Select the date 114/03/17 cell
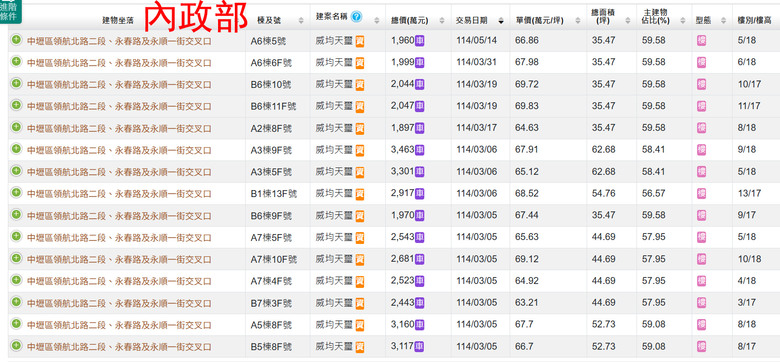The image size is (780, 362). (x=477, y=128)
